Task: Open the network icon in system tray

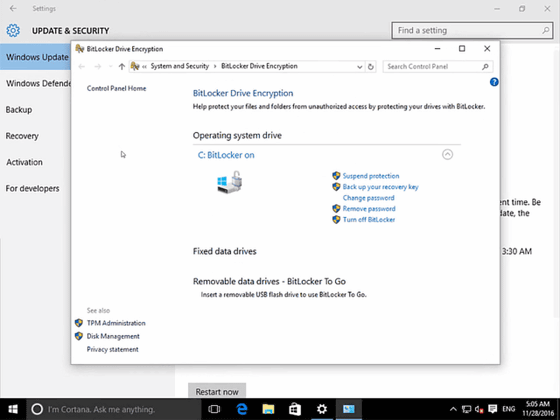Action: tap(466, 409)
